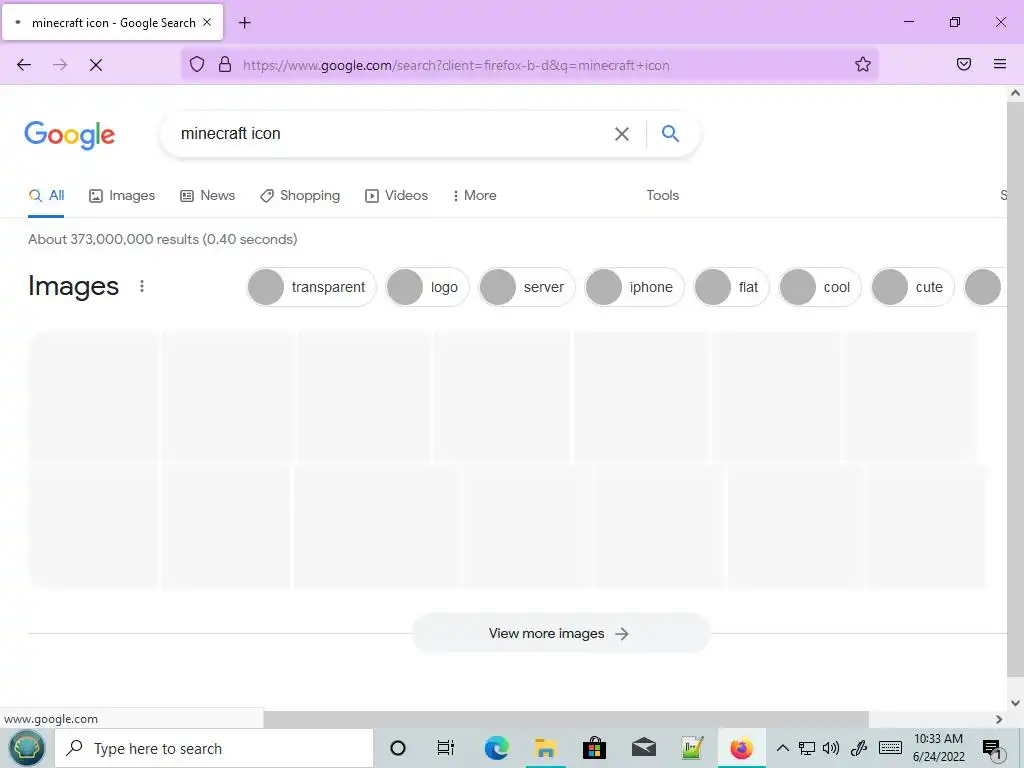
Task: Show hidden system tray icons
Action: (x=782, y=748)
